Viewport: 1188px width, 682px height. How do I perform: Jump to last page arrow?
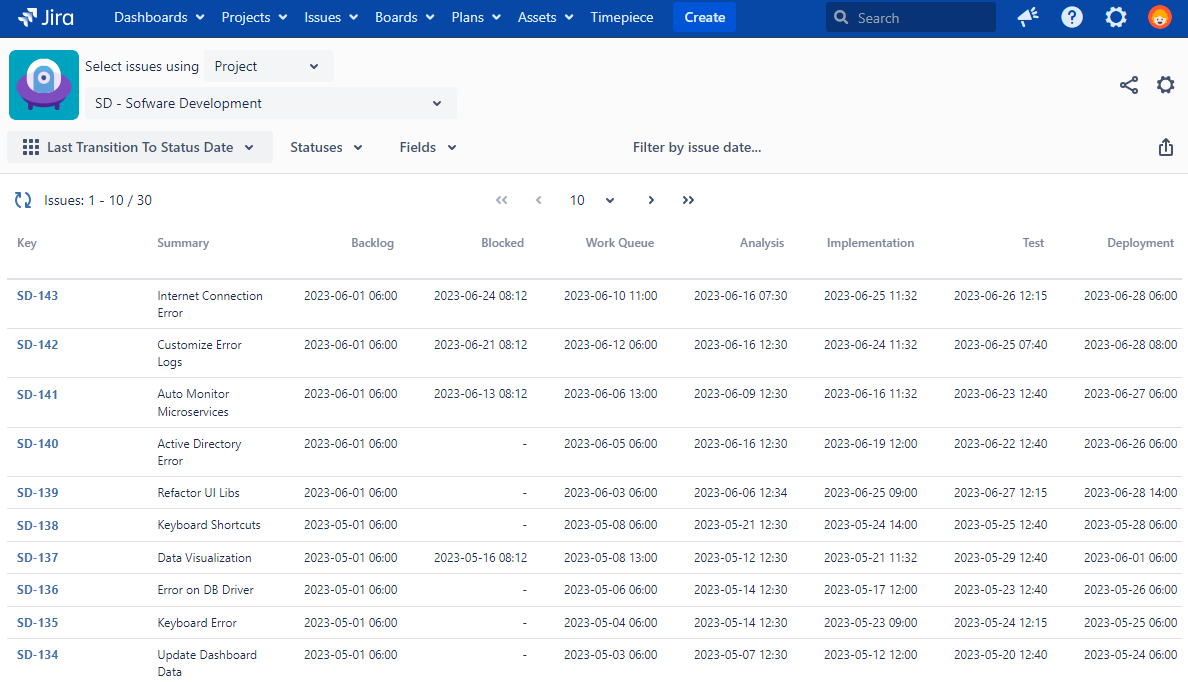(x=688, y=200)
